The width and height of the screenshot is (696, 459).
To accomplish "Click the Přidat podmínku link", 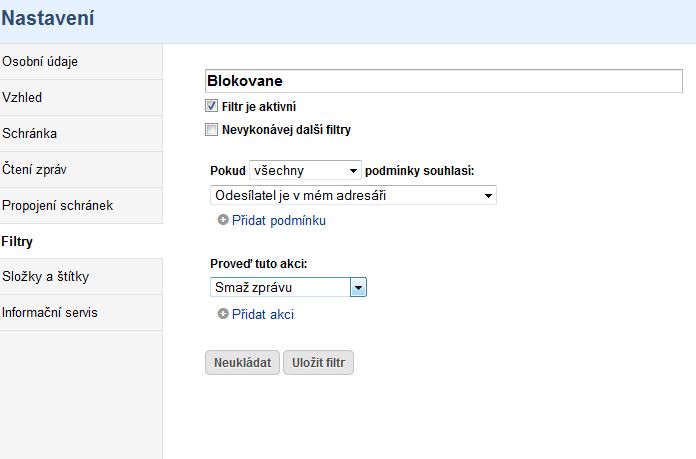I will click(279, 221).
